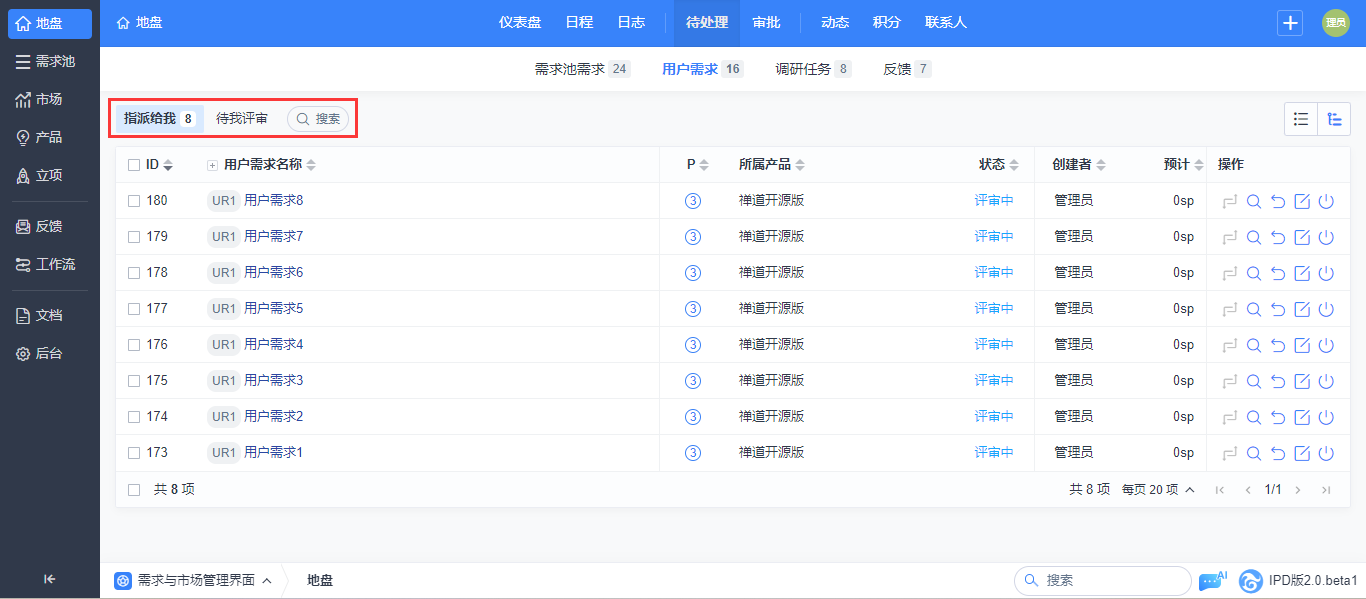Check the box for requirement 175

pos(134,381)
